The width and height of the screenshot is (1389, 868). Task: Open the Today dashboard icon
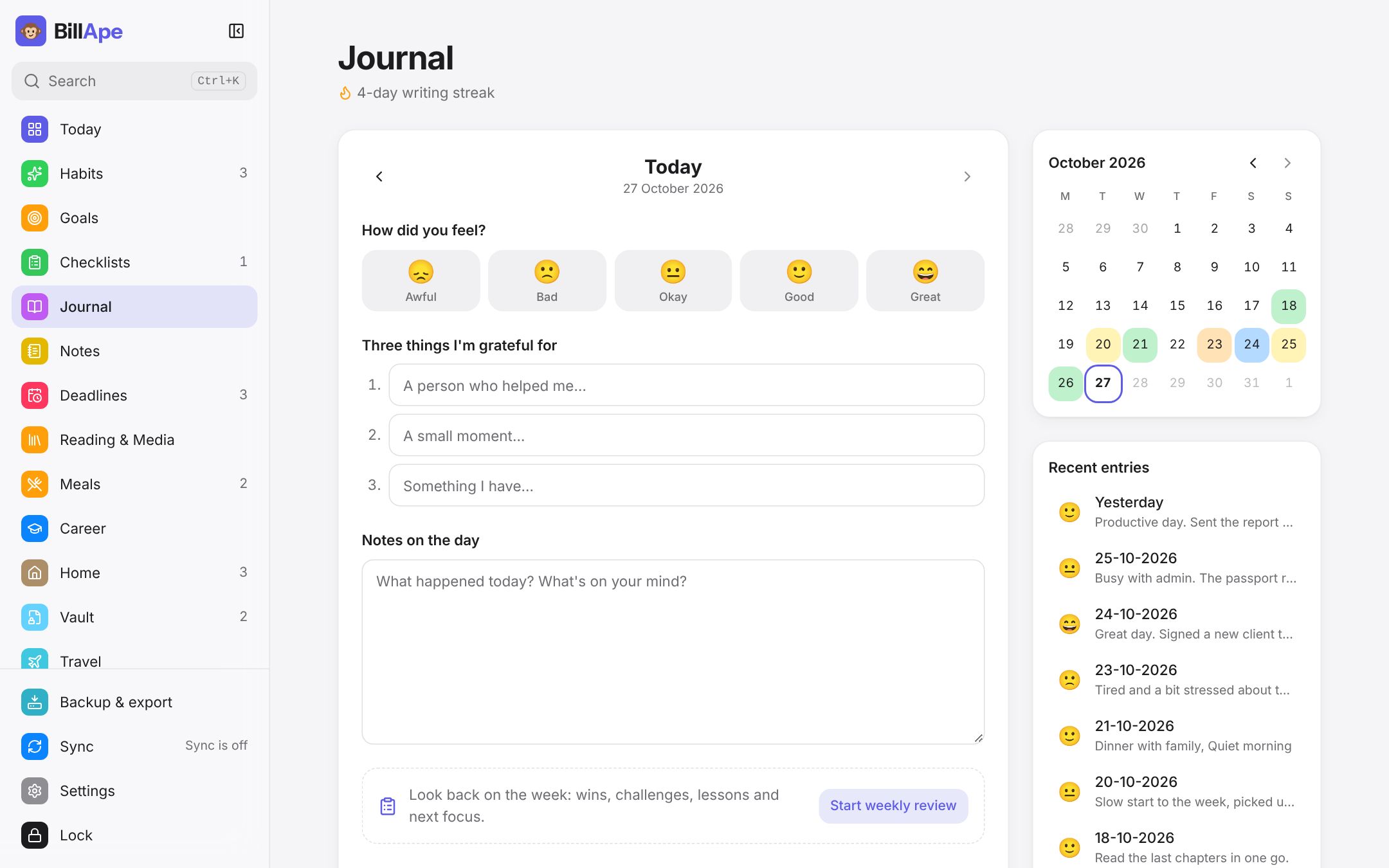click(35, 129)
